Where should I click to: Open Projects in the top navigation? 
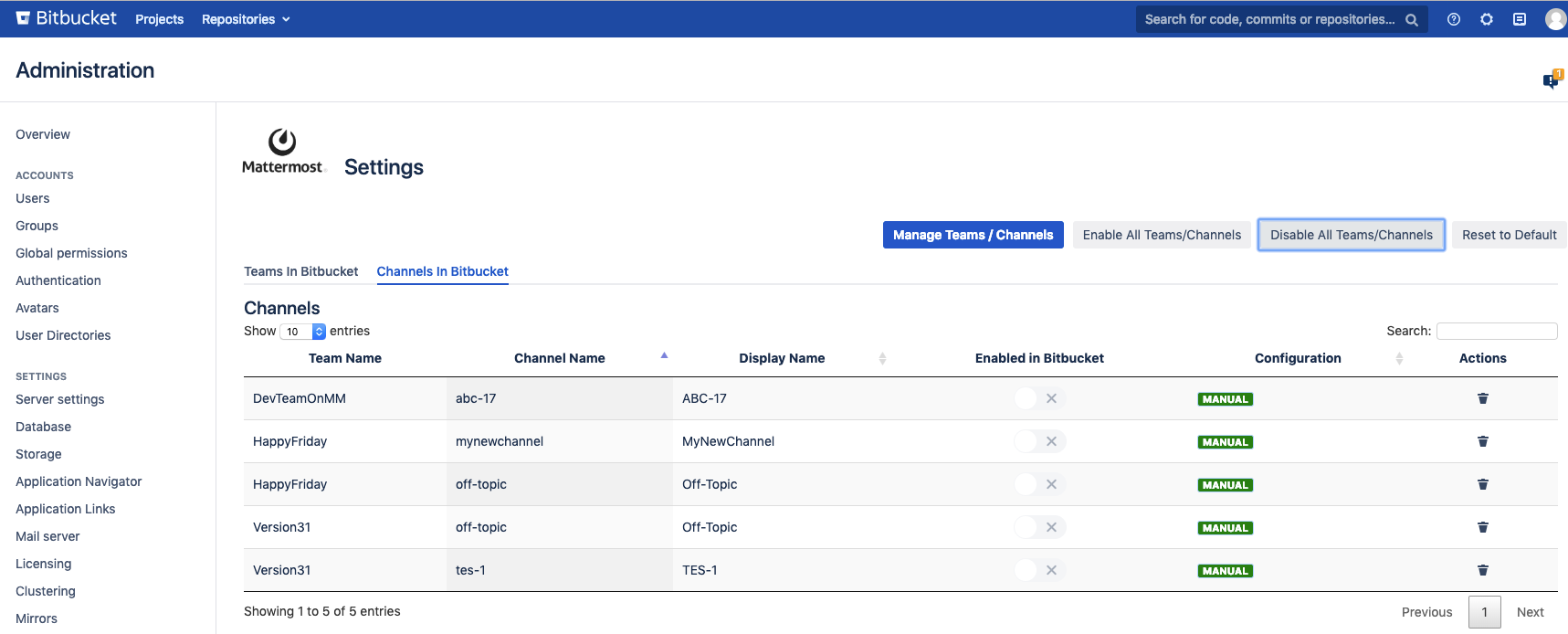[x=159, y=19]
